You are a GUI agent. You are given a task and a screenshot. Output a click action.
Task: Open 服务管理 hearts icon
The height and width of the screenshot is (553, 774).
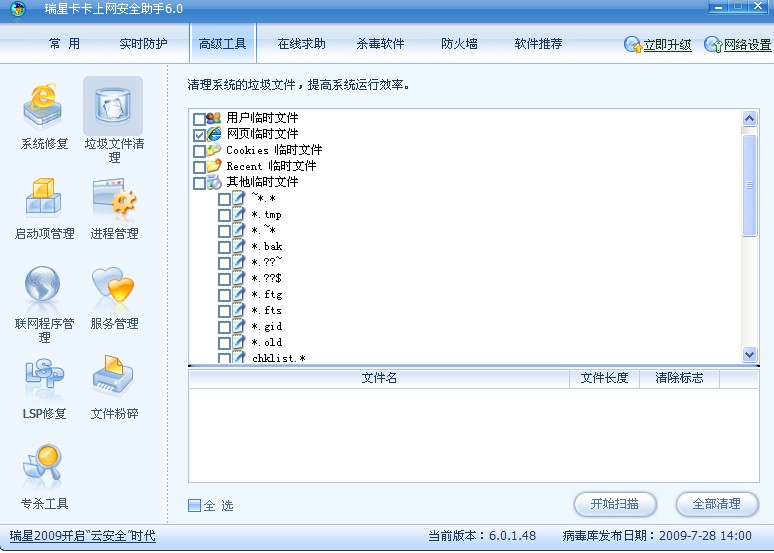coord(113,284)
